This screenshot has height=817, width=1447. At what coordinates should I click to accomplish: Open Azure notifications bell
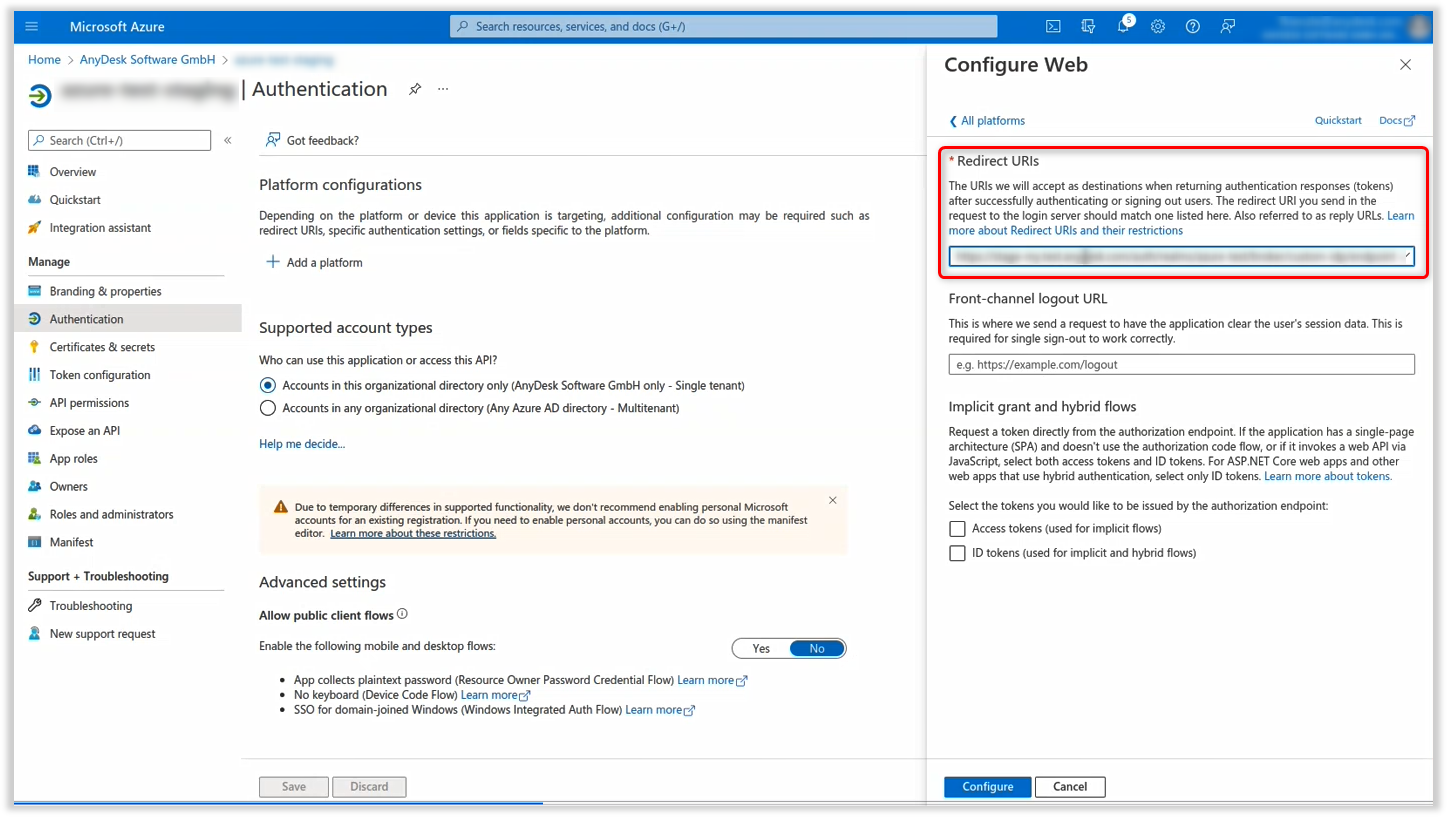(x=1122, y=26)
